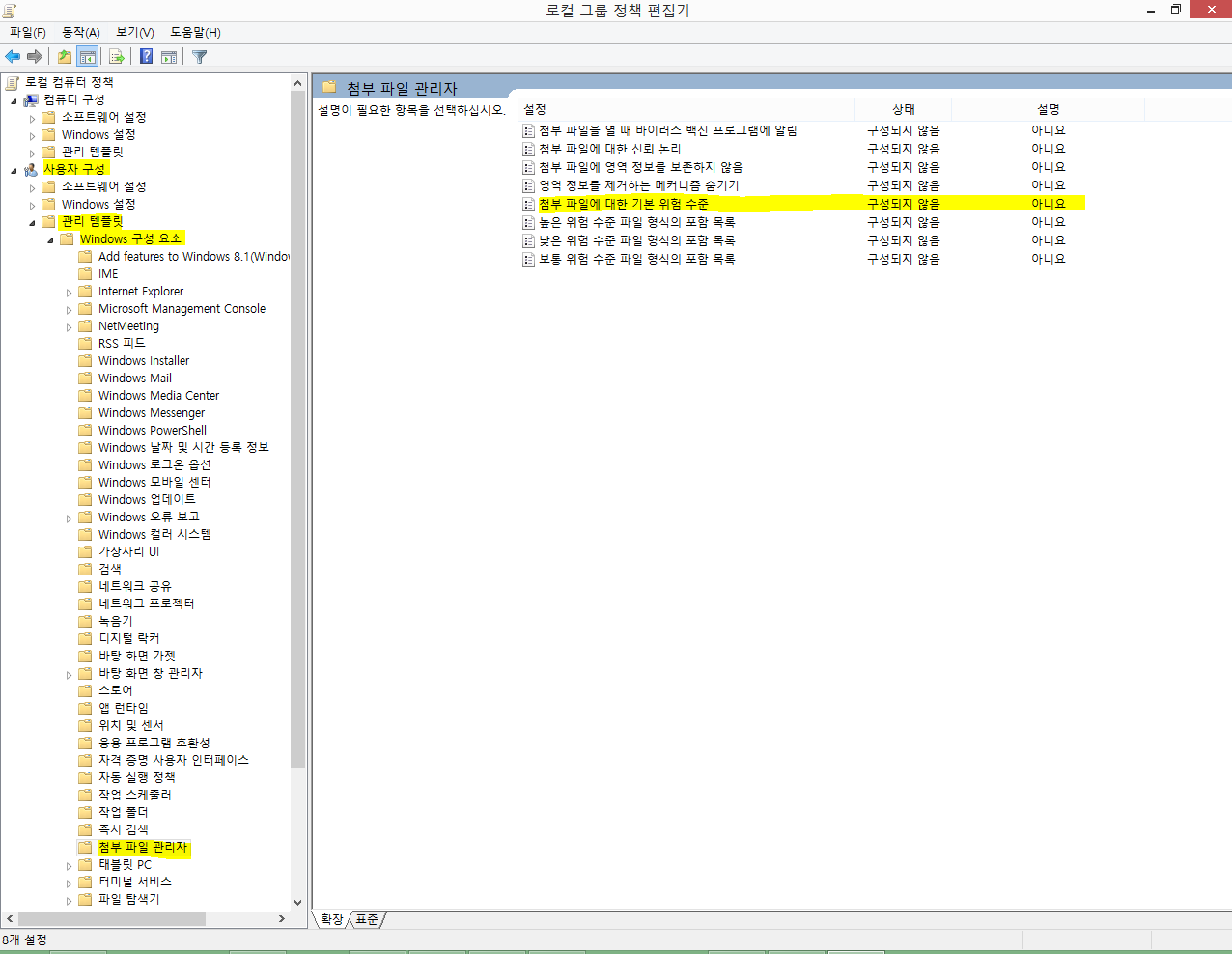Go up one level with the folder icon

click(64, 57)
